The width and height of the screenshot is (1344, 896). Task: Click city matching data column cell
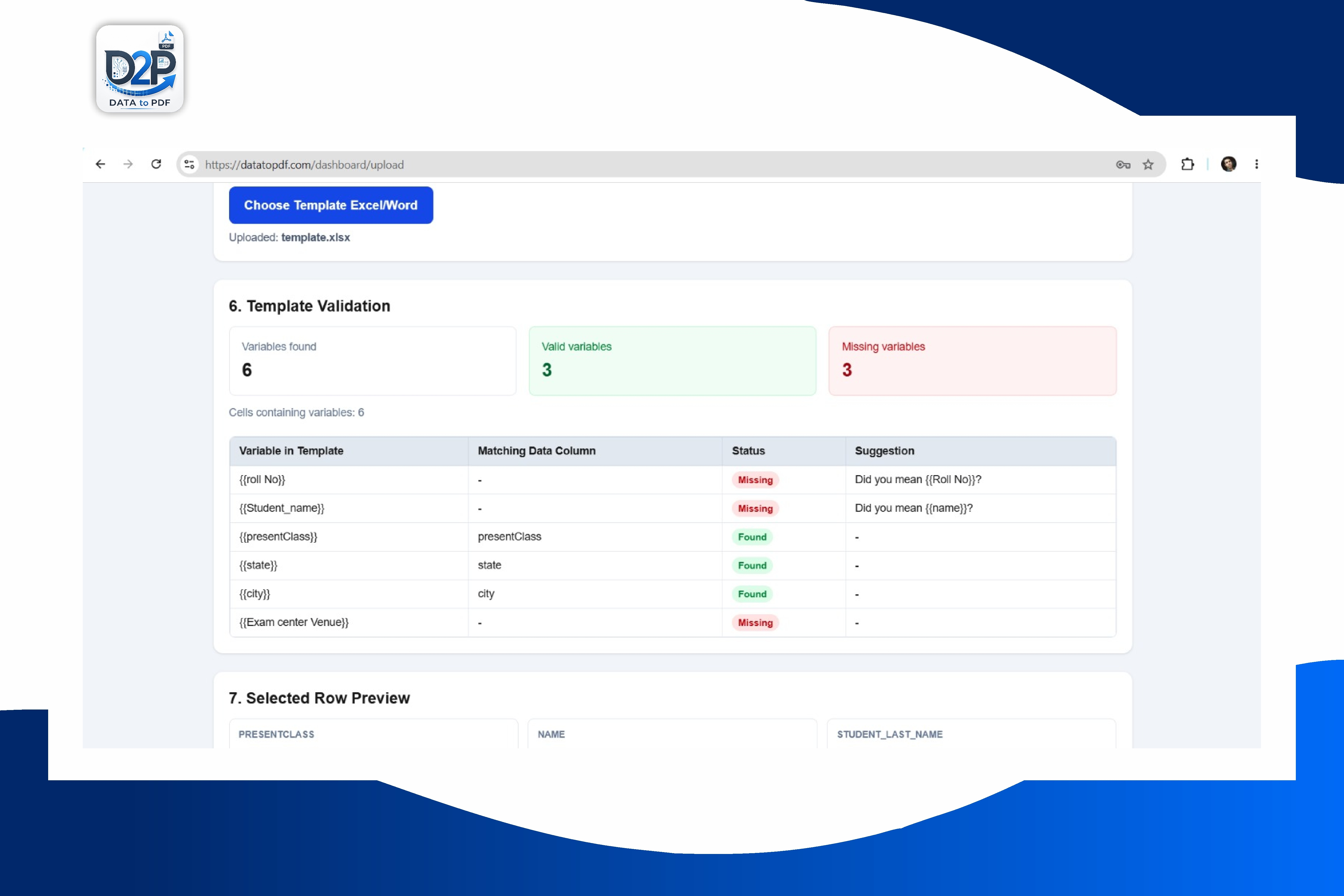pyautogui.click(x=595, y=594)
